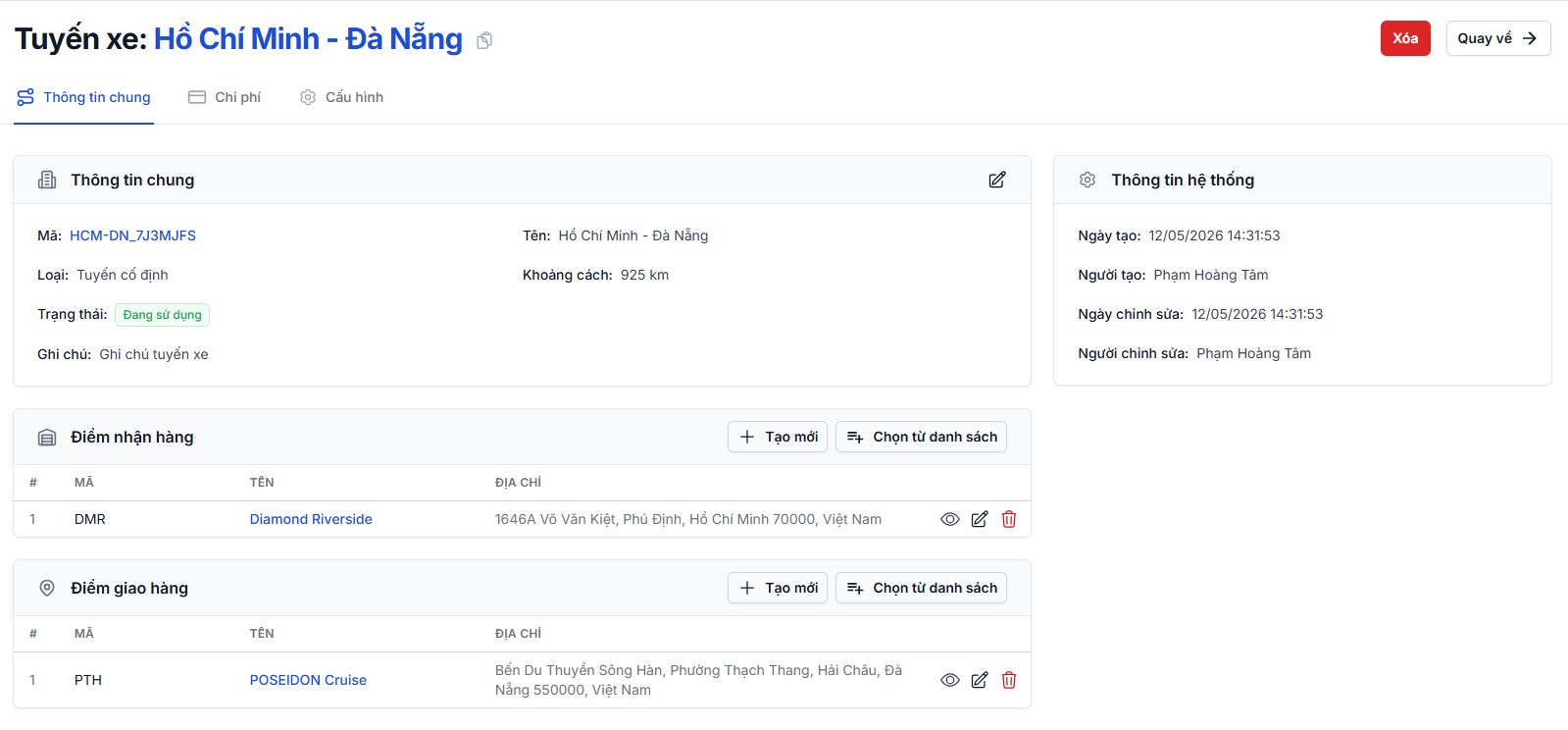This screenshot has width=1568, height=730.
Task: Open the Cấu hình tab
Action: click(x=341, y=97)
